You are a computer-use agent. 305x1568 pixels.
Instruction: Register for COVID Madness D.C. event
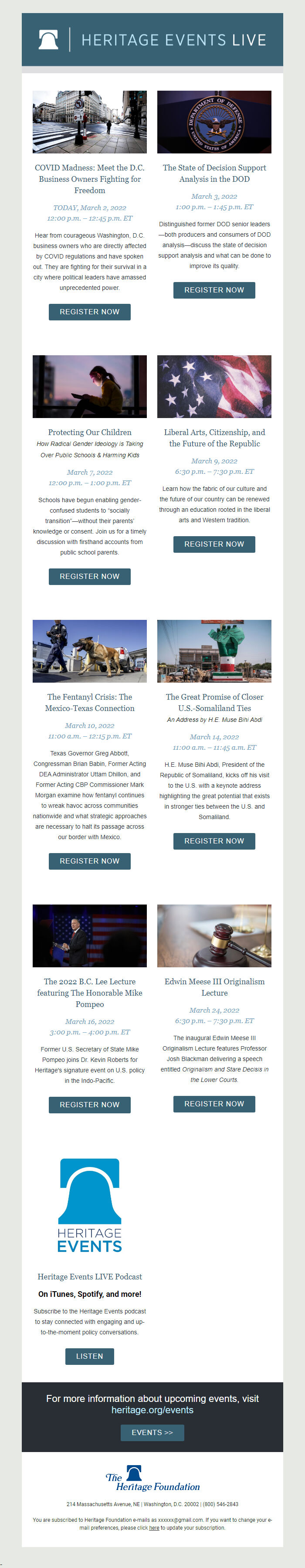point(89,312)
